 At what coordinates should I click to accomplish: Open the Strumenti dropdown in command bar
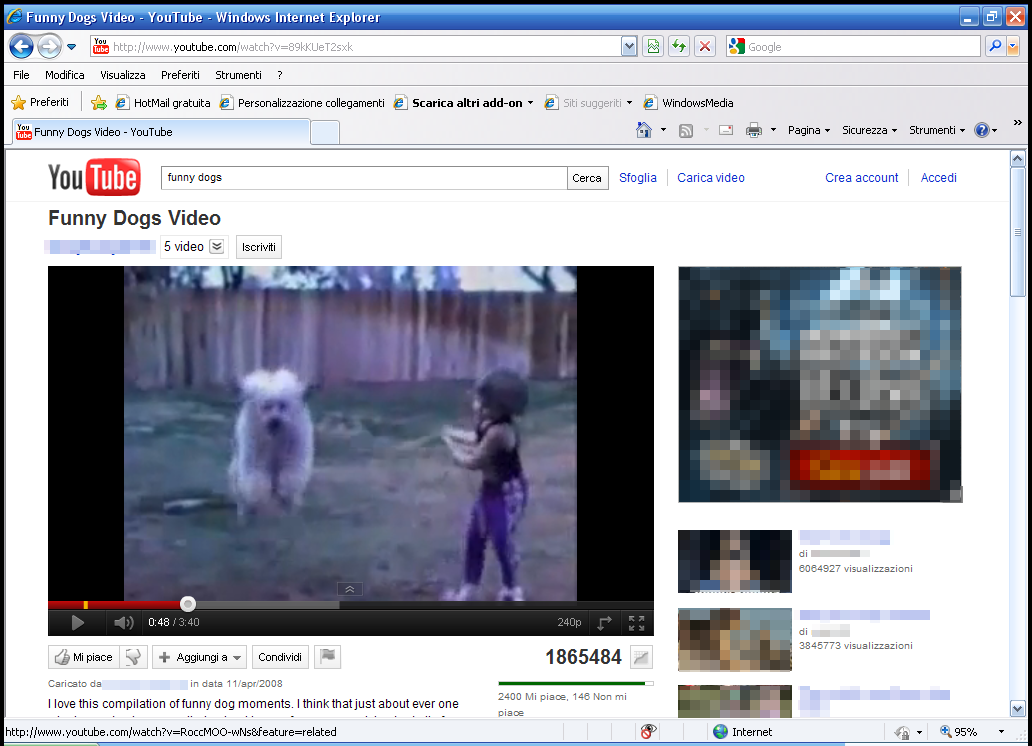[x=937, y=130]
